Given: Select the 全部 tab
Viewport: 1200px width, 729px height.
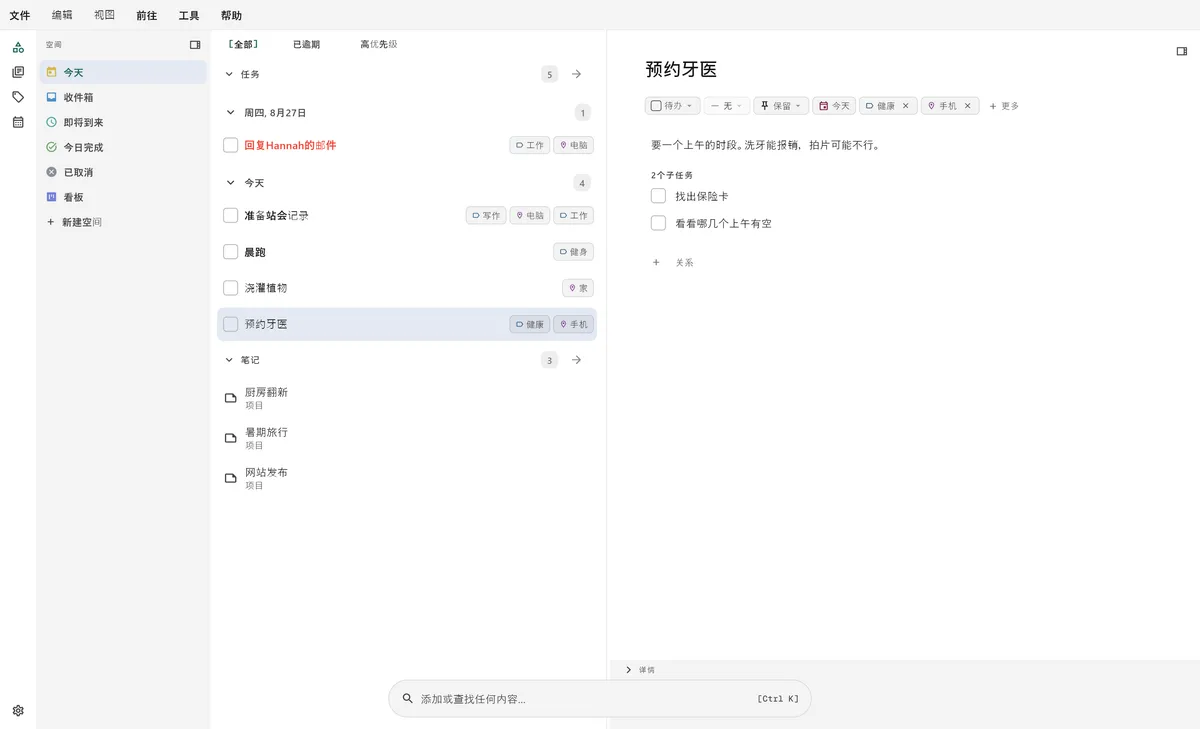Looking at the screenshot, I should coord(243,45).
